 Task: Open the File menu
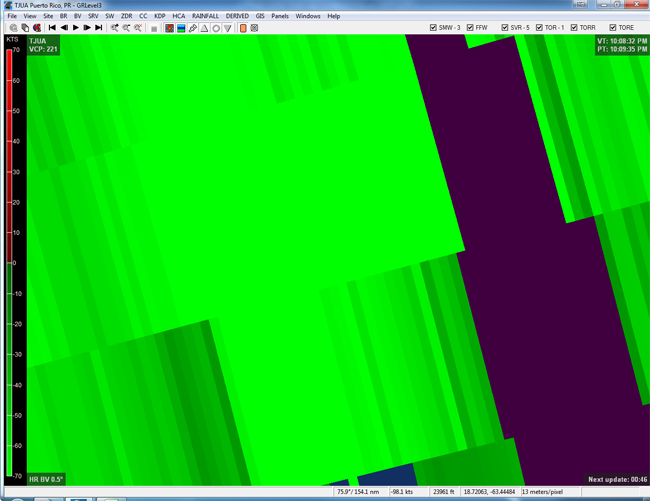point(13,16)
